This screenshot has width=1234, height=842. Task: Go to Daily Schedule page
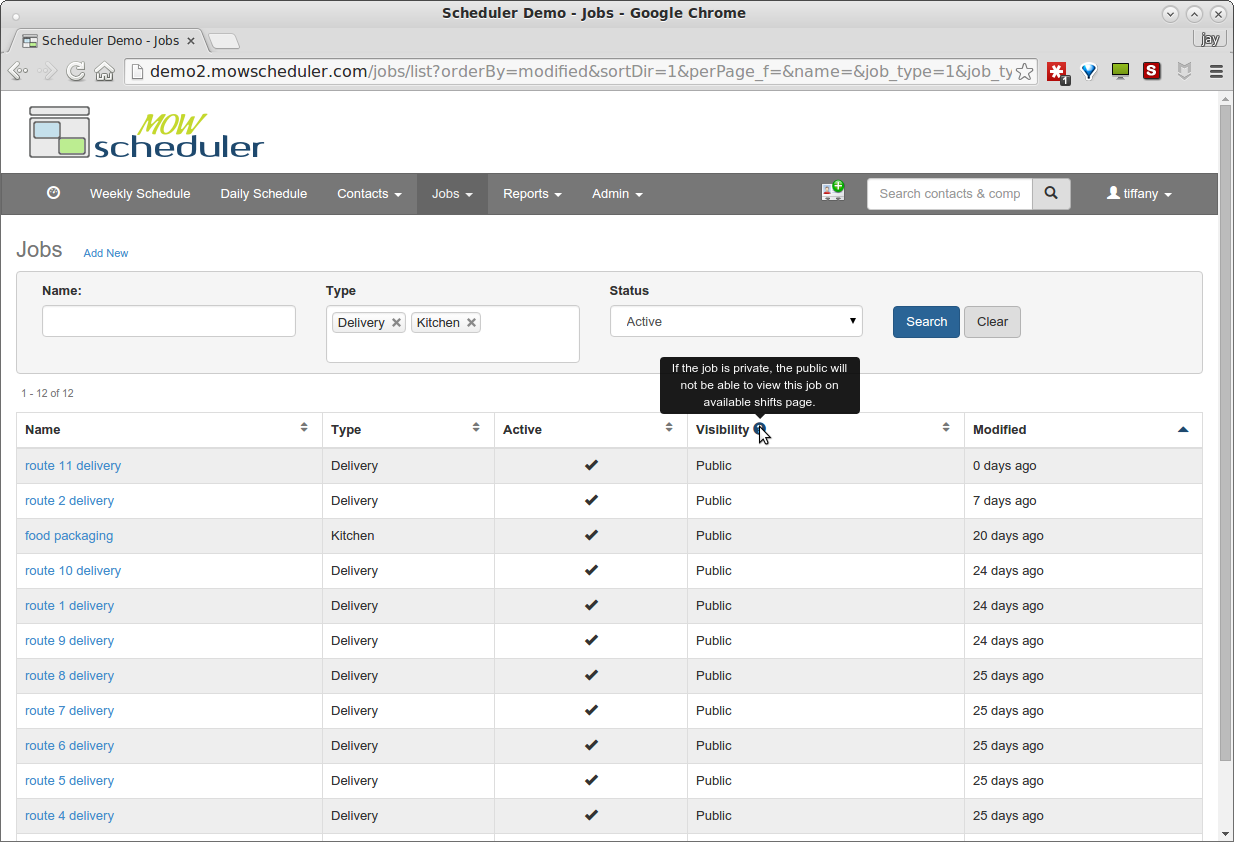click(264, 194)
